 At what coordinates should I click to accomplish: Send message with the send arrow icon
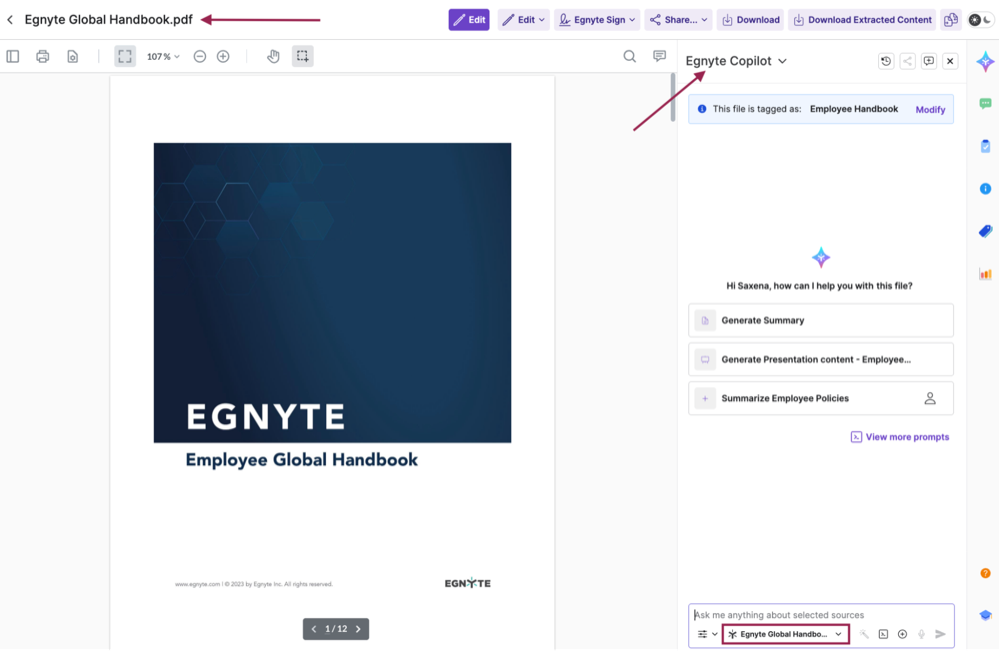coord(941,634)
